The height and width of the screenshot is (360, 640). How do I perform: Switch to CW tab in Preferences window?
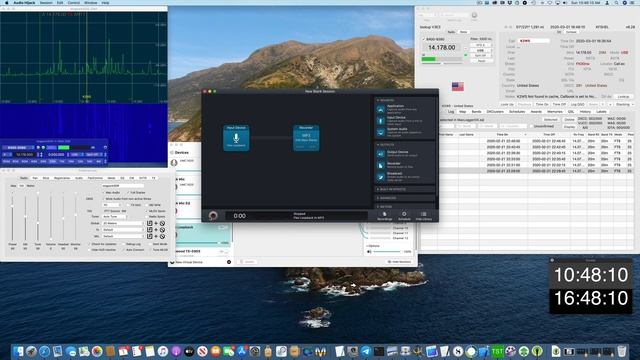coord(131,178)
